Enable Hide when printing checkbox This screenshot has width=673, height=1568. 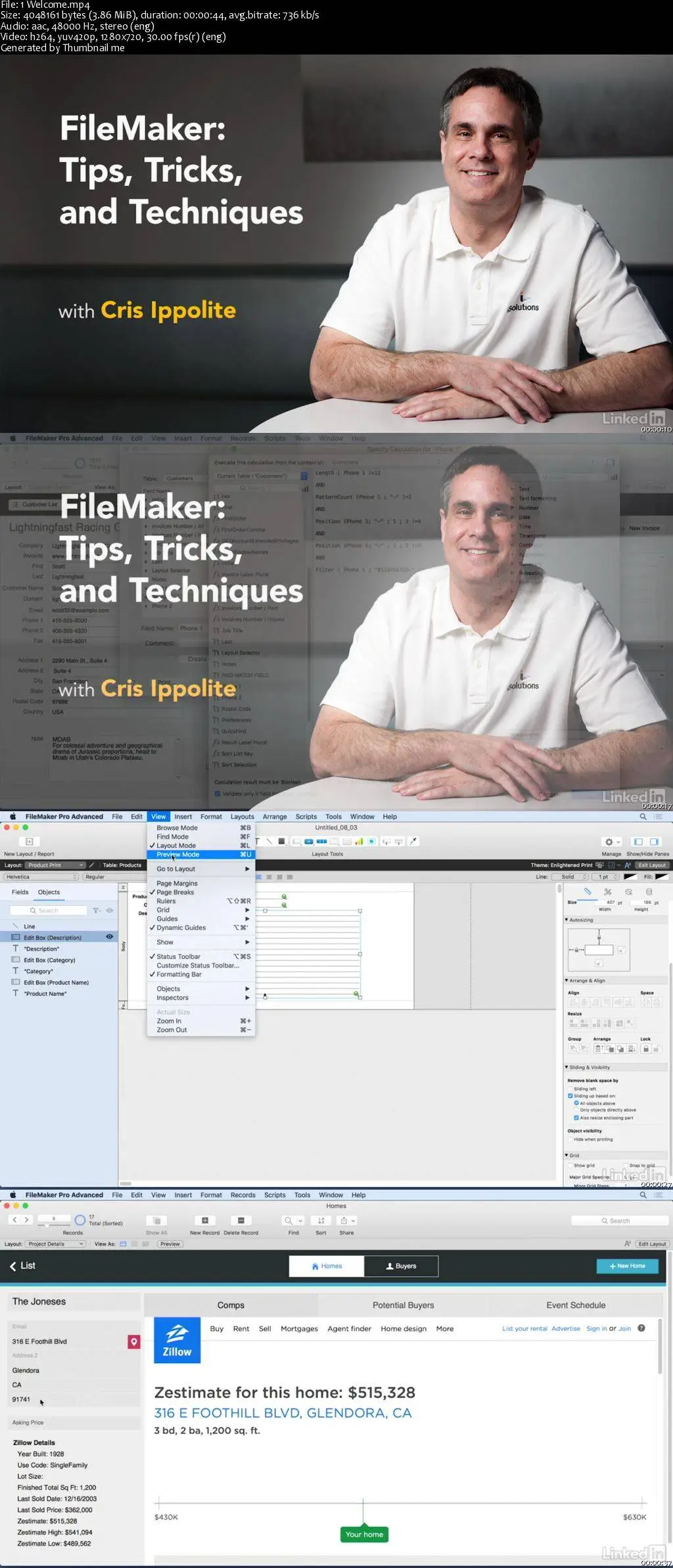[570, 1139]
